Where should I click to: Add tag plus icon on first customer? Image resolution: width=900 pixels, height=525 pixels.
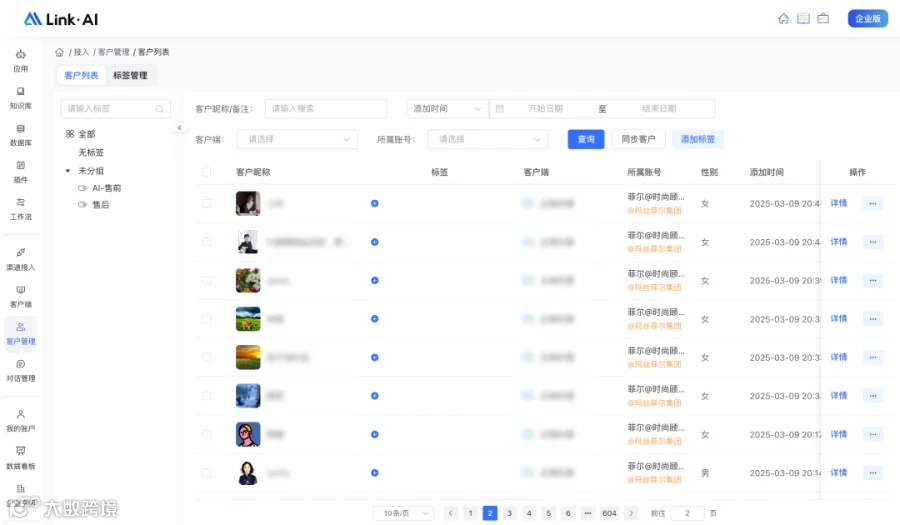coord(374,203)
